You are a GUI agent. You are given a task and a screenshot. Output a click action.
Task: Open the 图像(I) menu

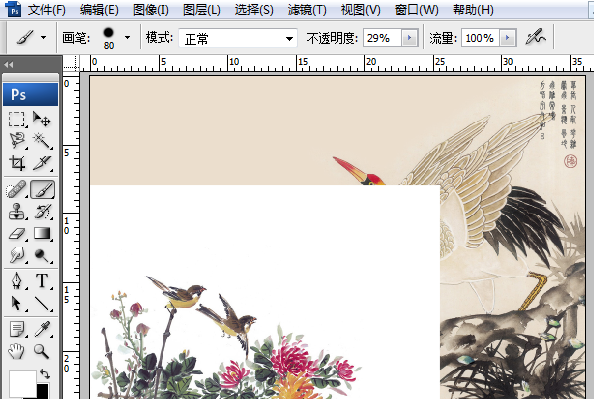(150, 9)
